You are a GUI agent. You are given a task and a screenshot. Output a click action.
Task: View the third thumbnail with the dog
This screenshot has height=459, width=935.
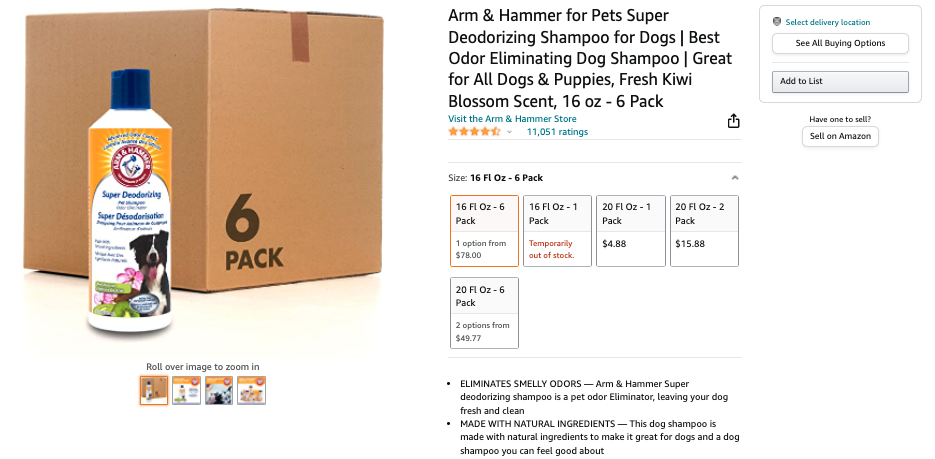click(219, 390)
